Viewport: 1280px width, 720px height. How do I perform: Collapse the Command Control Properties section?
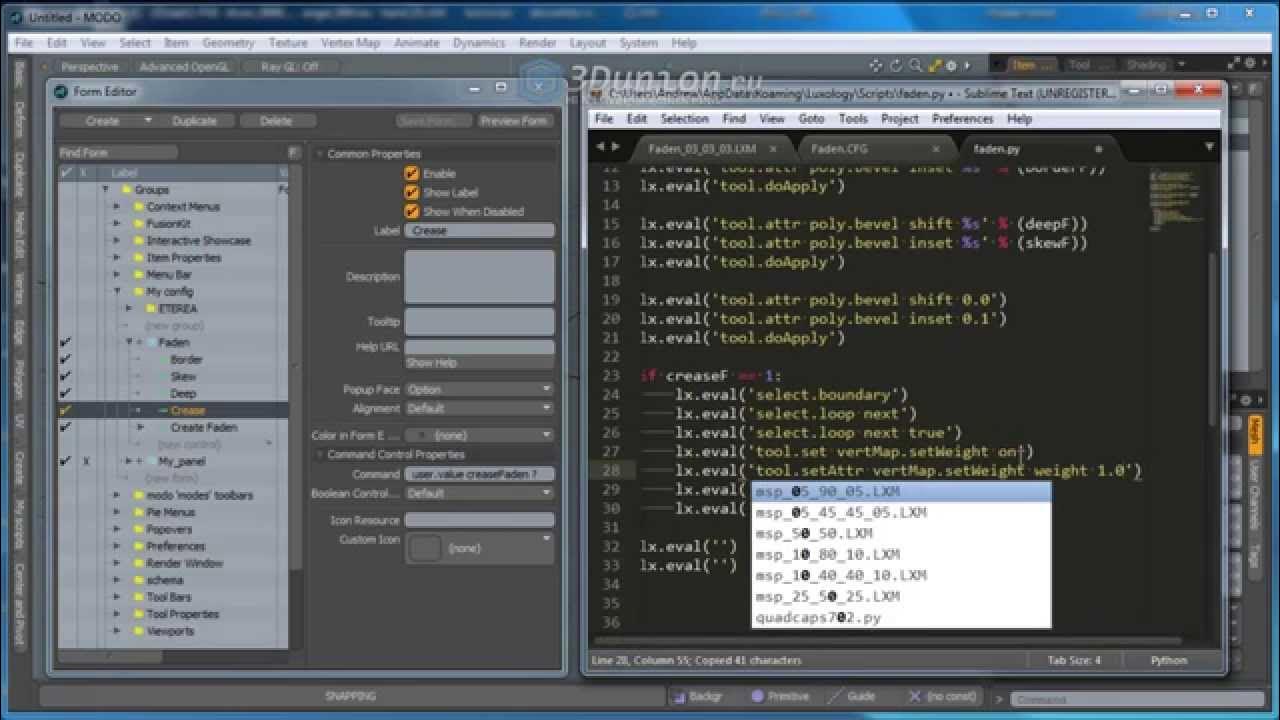point(320,455)
